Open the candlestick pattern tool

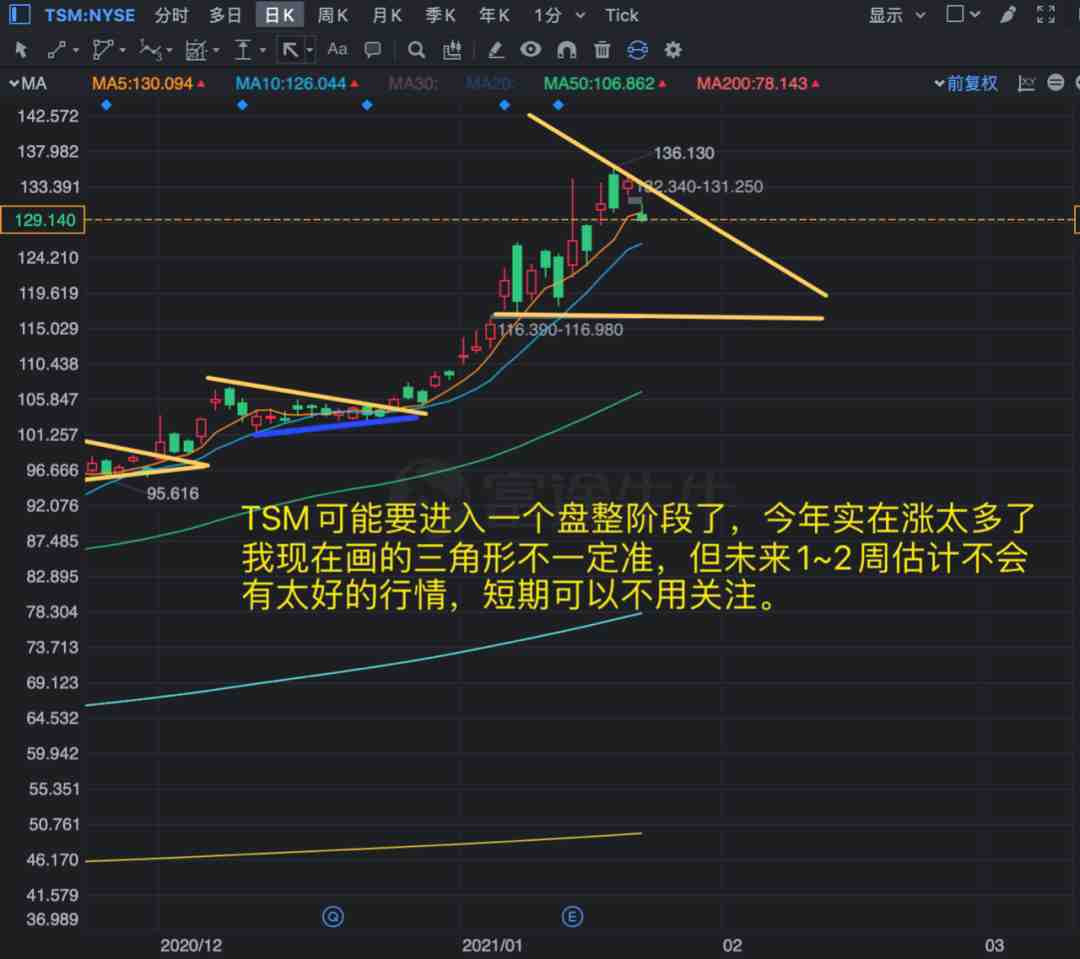tap(452, 50)
